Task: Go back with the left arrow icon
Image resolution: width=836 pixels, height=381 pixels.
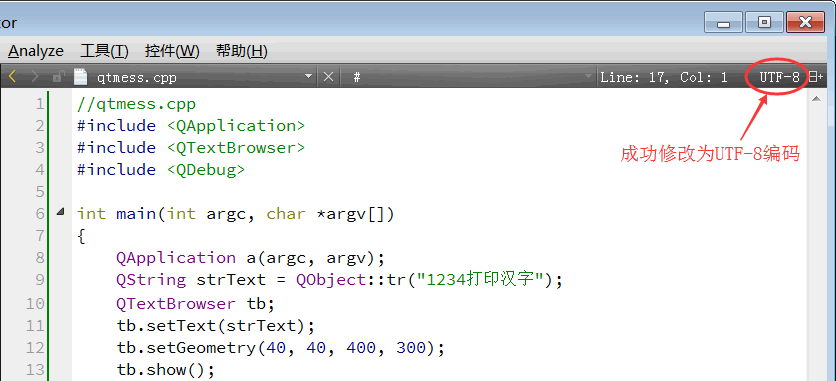Action: pyautogui.click(x=13, y=77)
